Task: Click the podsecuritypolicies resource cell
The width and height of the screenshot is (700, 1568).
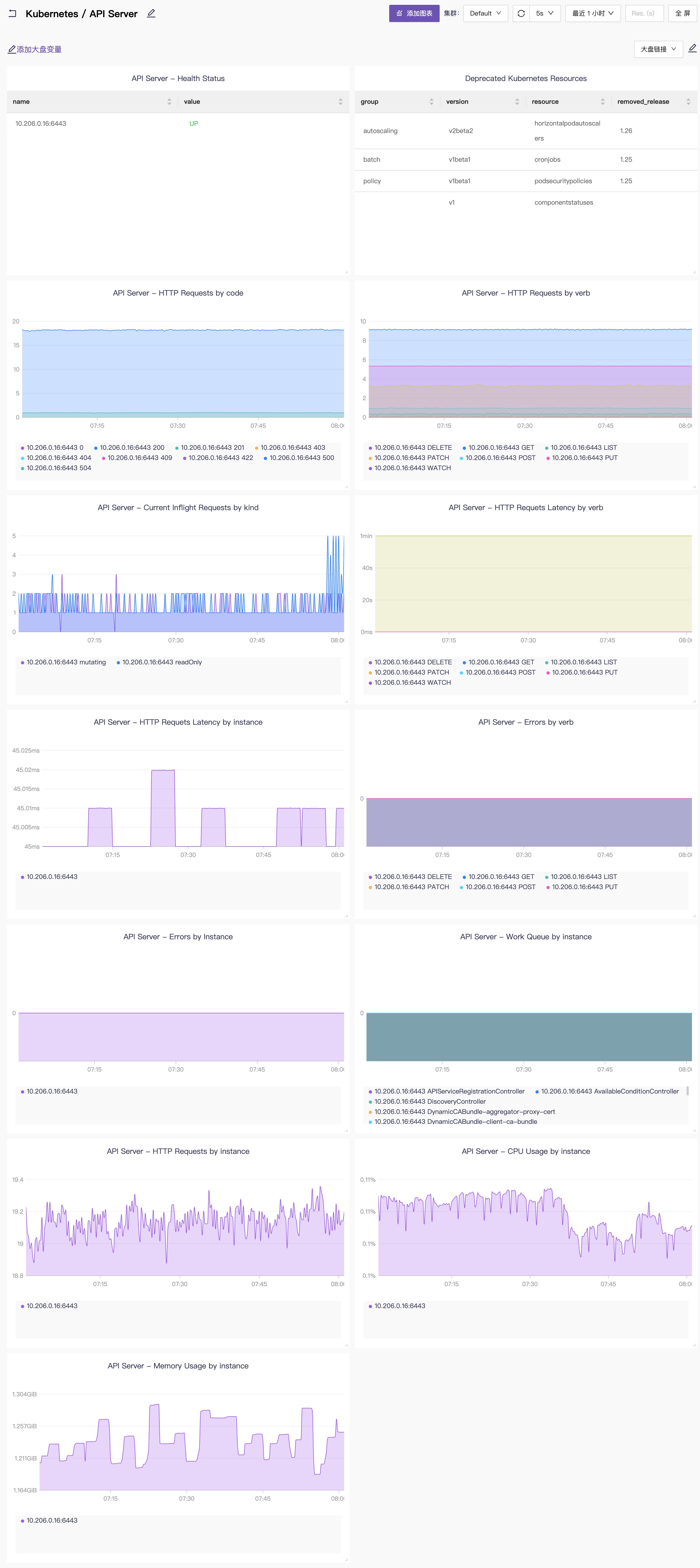Action: point(563,181)
